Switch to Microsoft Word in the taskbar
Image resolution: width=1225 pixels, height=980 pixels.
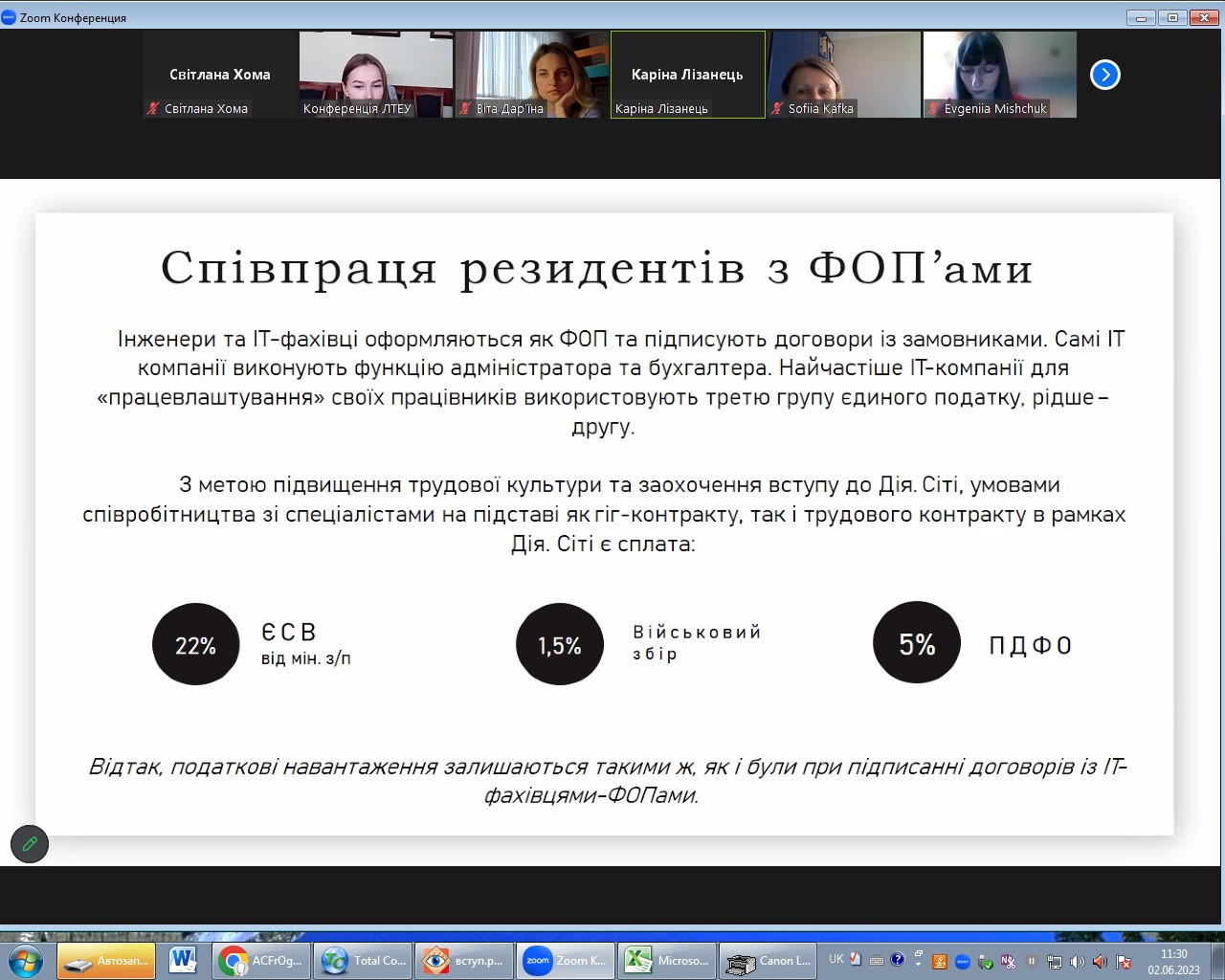[x=183, y=960]
